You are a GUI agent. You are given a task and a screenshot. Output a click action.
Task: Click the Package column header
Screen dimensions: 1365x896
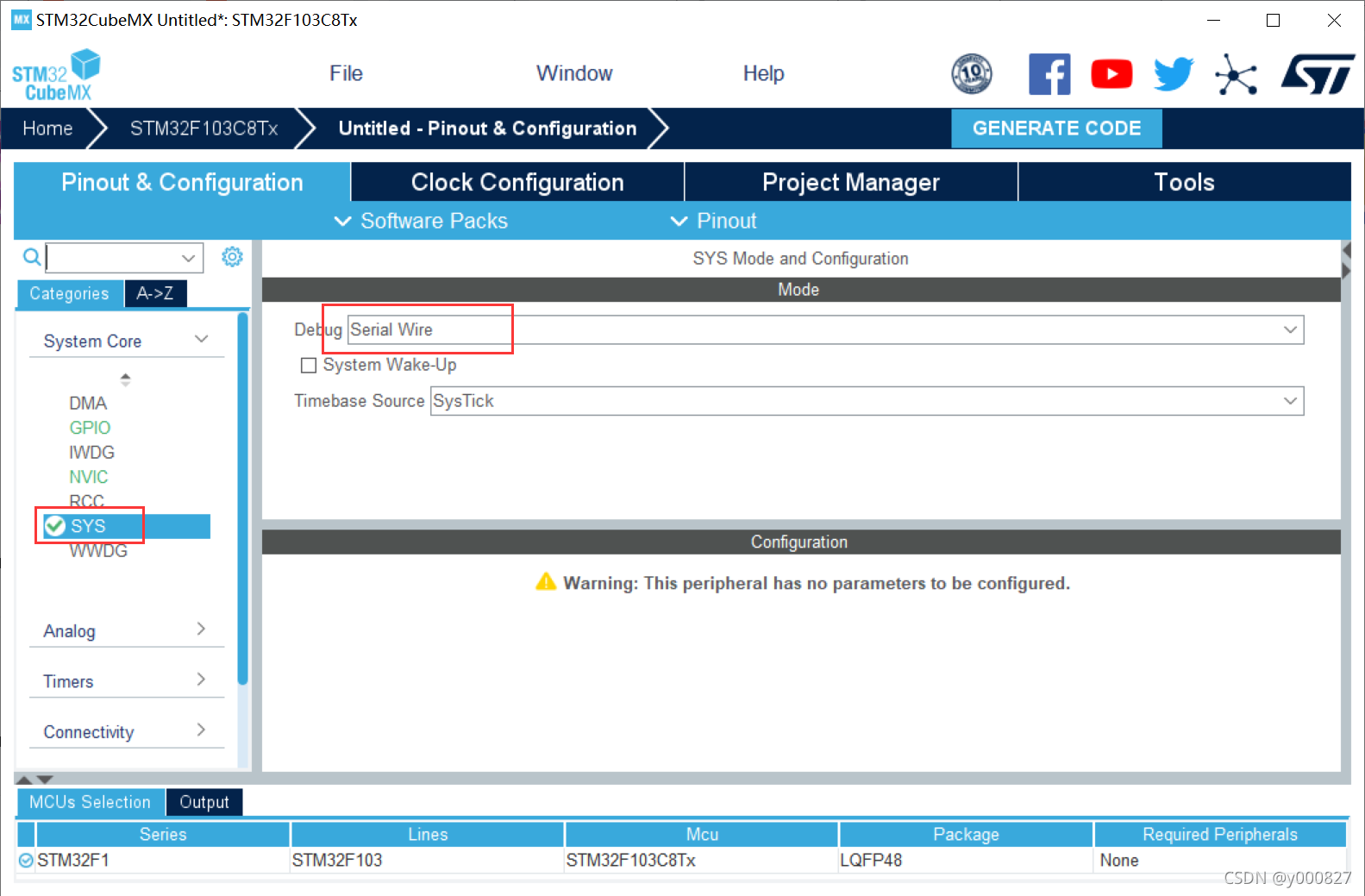tap(966, 834)
